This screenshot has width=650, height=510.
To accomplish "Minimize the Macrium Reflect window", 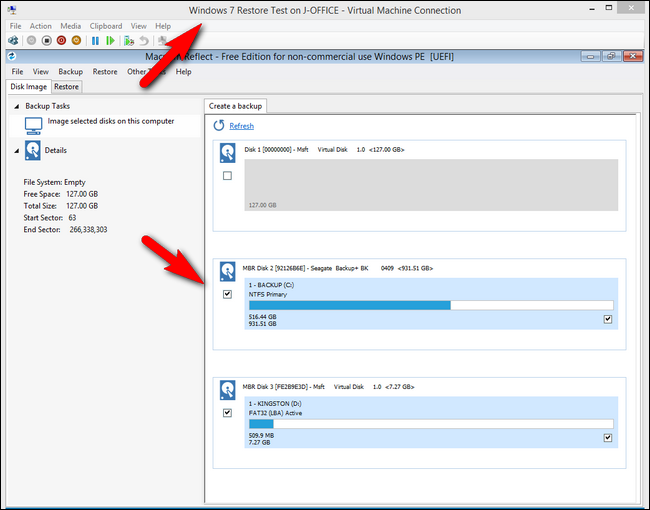I will pyautogui.click(x=590, y=56).
